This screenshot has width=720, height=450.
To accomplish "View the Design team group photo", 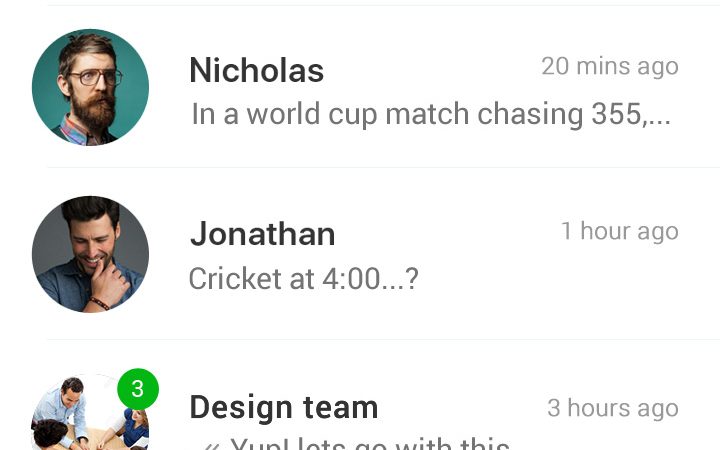I will click(90, 412).
